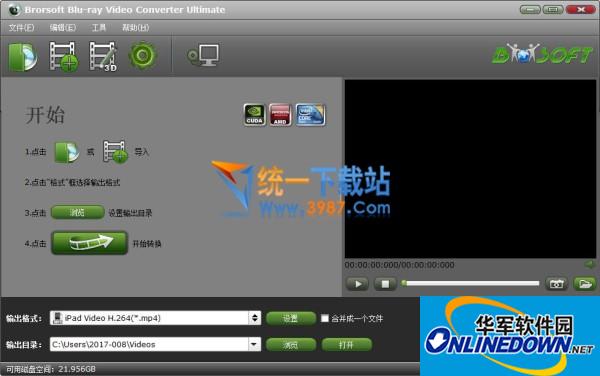Open the 3D video edit tool
This screenshot has width=600, height=376.
click(x=103, y=57)
